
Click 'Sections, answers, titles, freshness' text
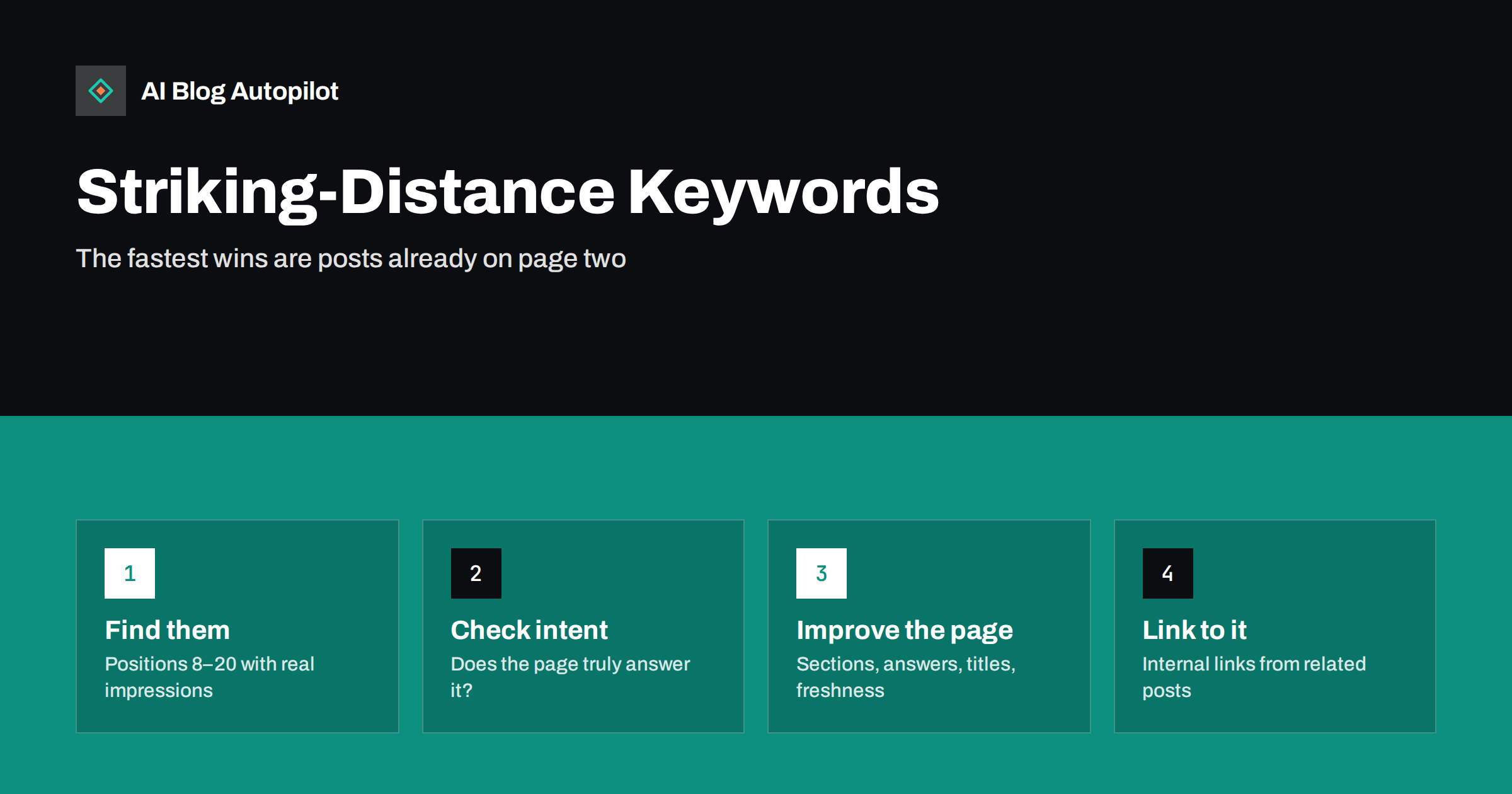[x=906, y=677]
